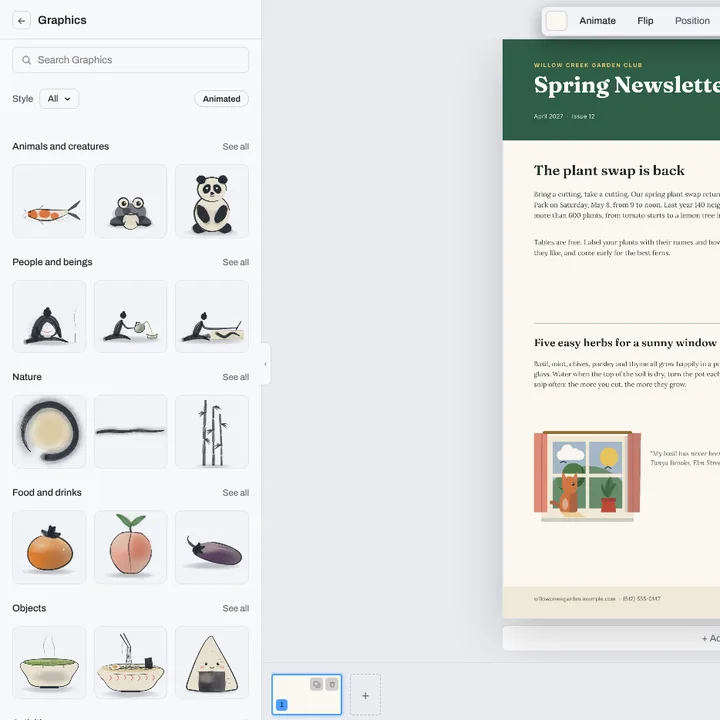Add a new page with the plus tile
This screenshot has width=720, height=720.
tap(365, 695)
